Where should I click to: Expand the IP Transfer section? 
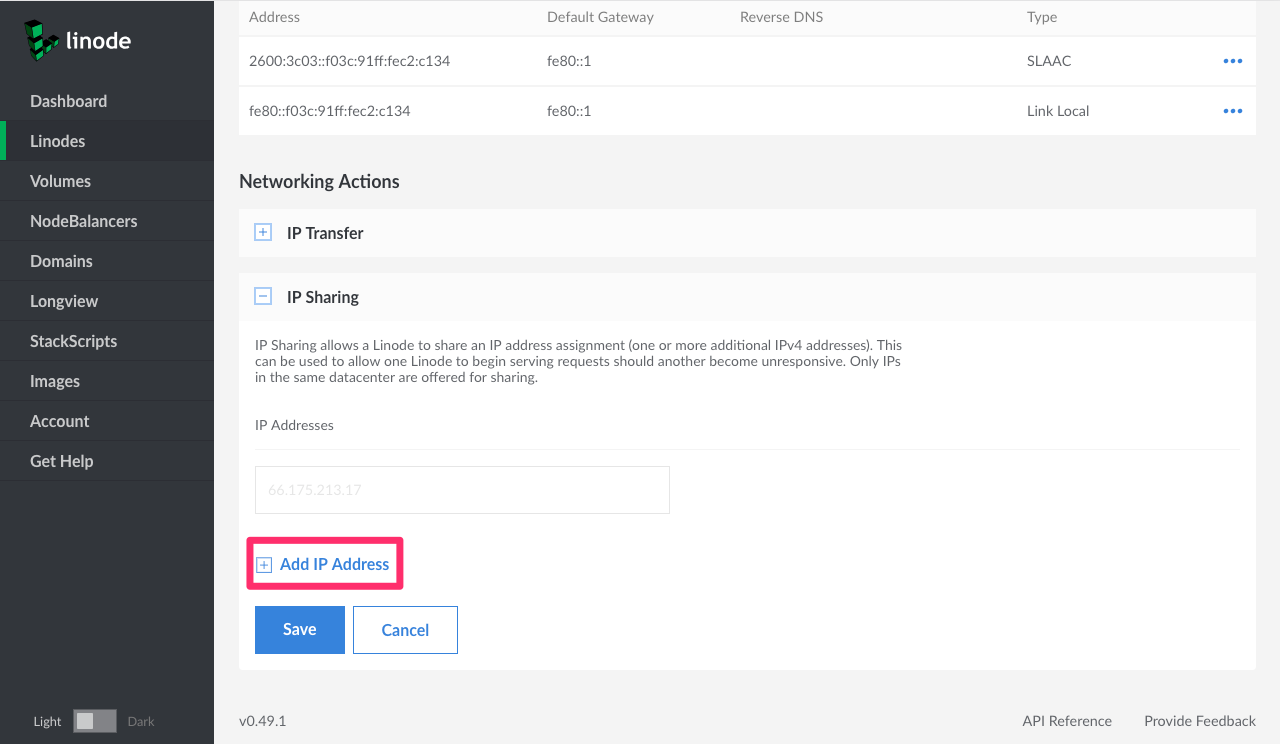263,233
